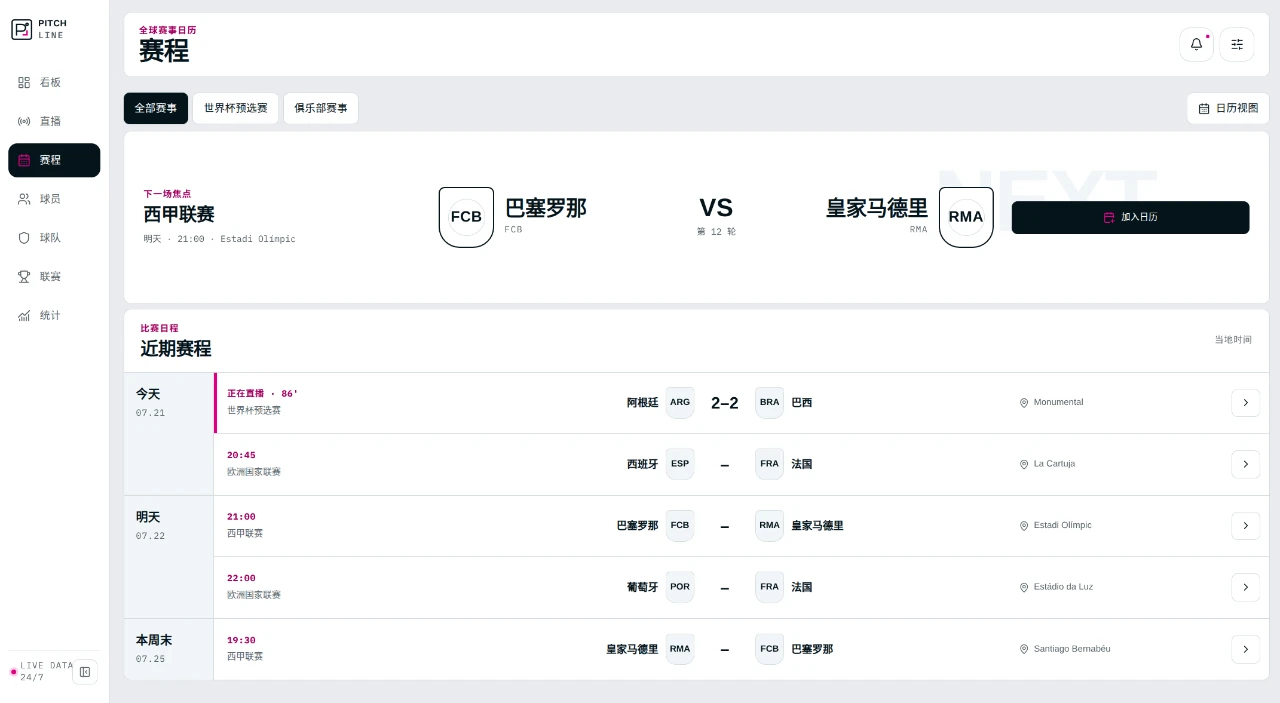Click La Cartuja venue location pin
Viewport: 1280px width, 703px height.
coord(1024,465)
